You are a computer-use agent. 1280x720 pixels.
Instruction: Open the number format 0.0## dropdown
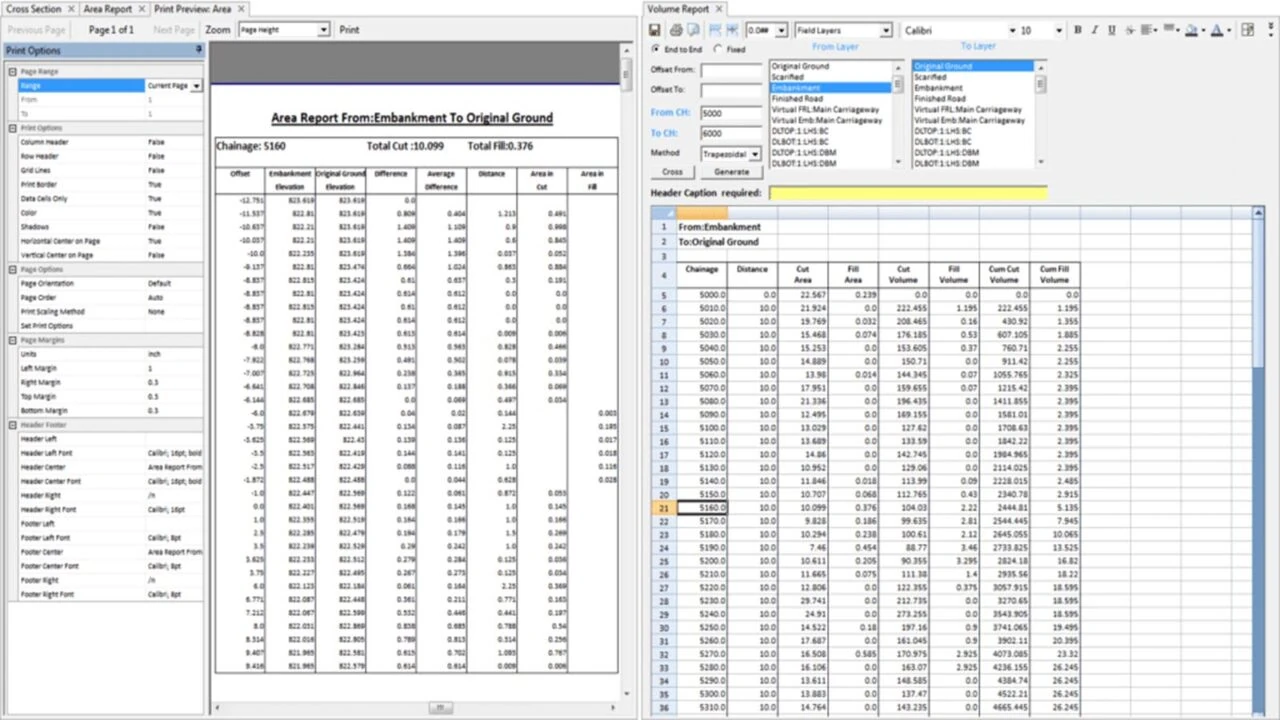tap(782, 30)
